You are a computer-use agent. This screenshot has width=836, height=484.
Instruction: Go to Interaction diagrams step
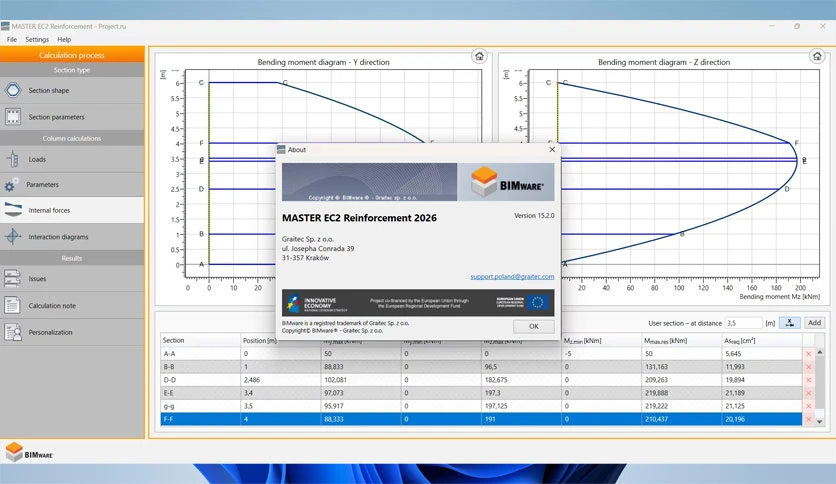(x=72, y=237)
